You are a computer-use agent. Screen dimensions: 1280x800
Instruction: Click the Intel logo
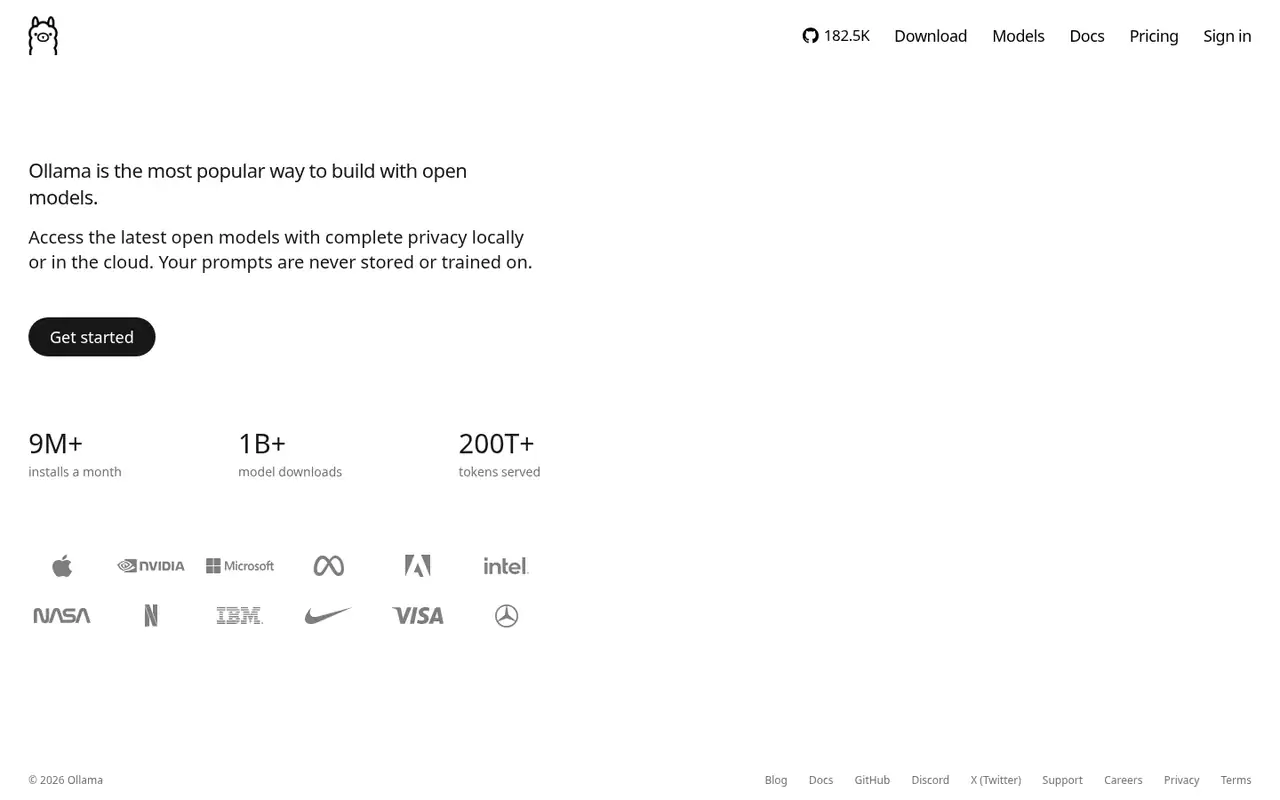(x=506, y=566)
